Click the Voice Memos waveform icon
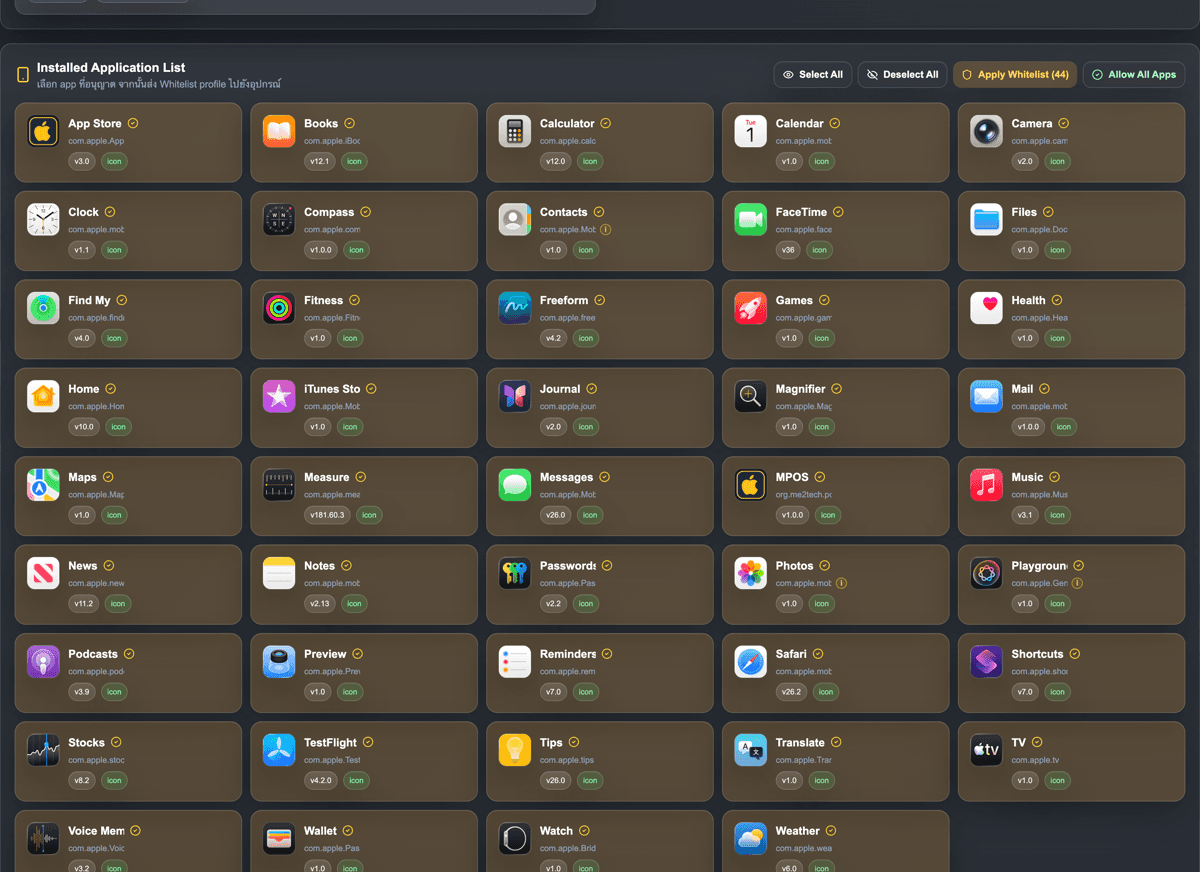 pyautogui.click(x=43, y=839)
